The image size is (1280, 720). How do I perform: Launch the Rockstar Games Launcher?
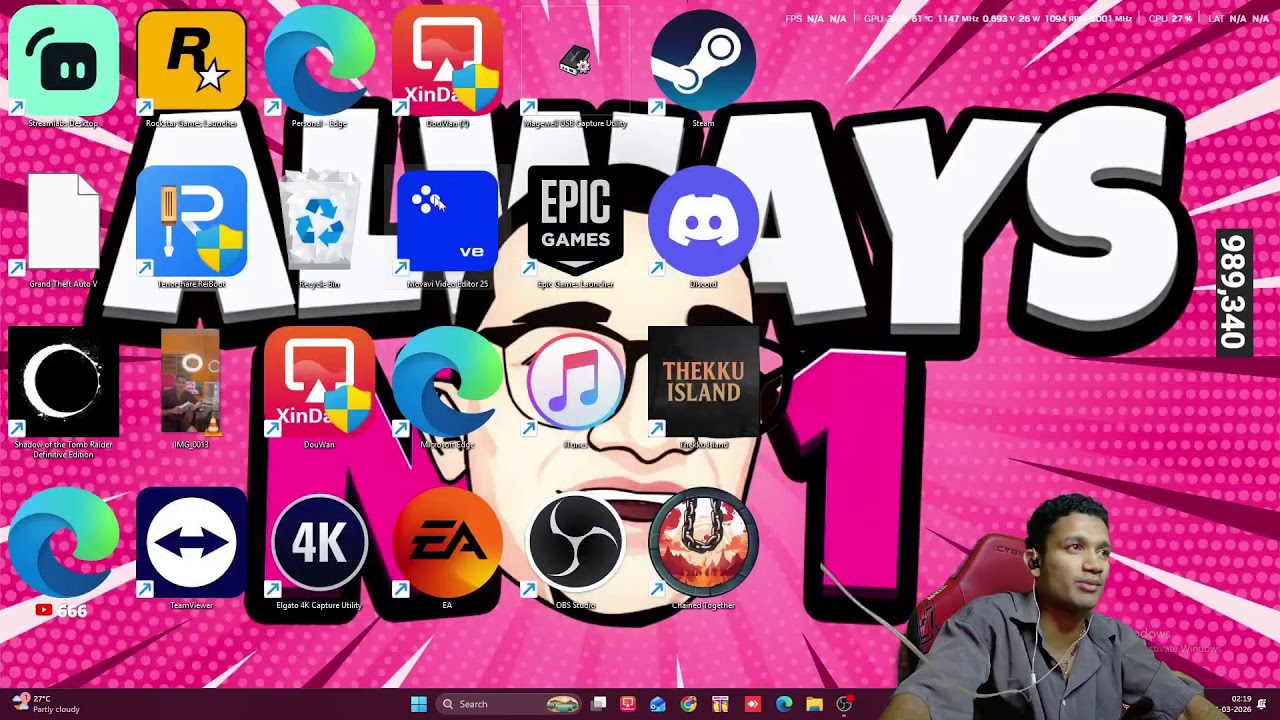click(x=191, y=60)
